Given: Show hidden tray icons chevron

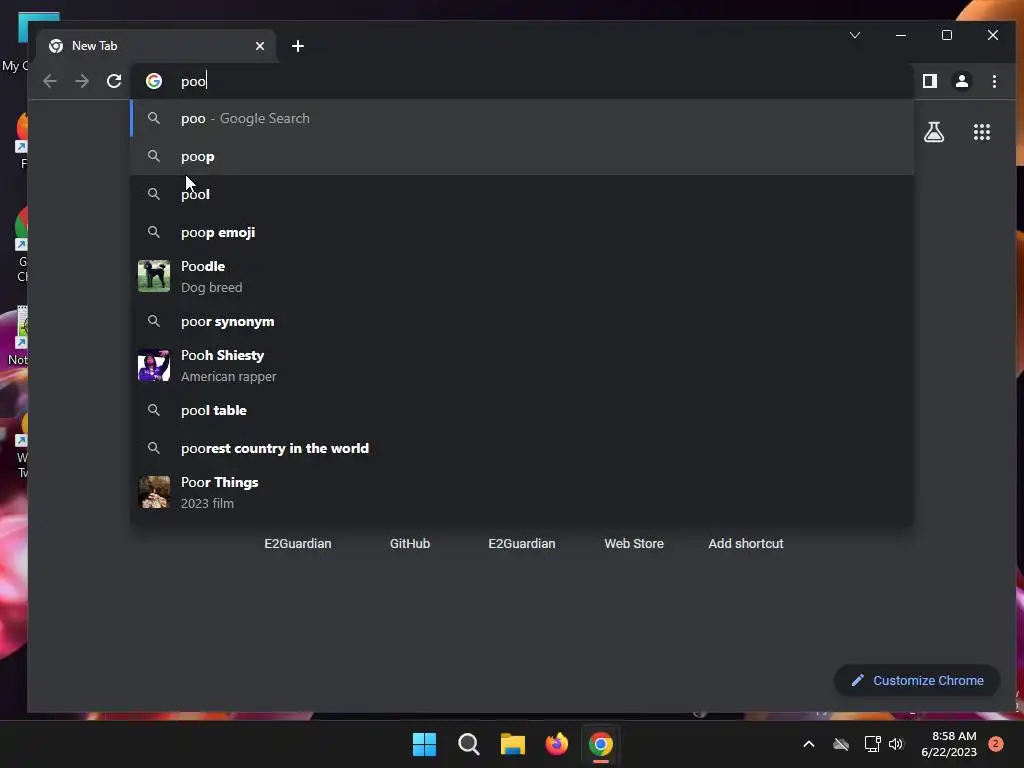Looking at the screenshot, I should tap(808, 744).
